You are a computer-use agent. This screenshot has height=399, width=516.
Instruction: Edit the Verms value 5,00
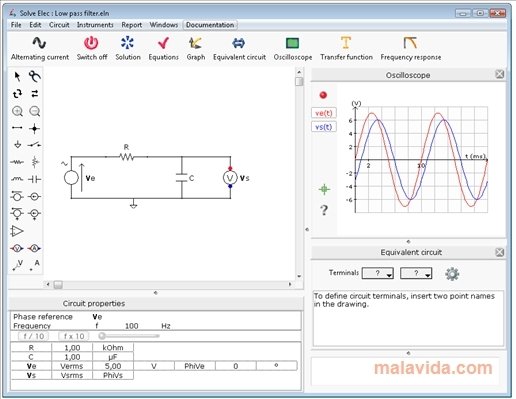point(113,366)
